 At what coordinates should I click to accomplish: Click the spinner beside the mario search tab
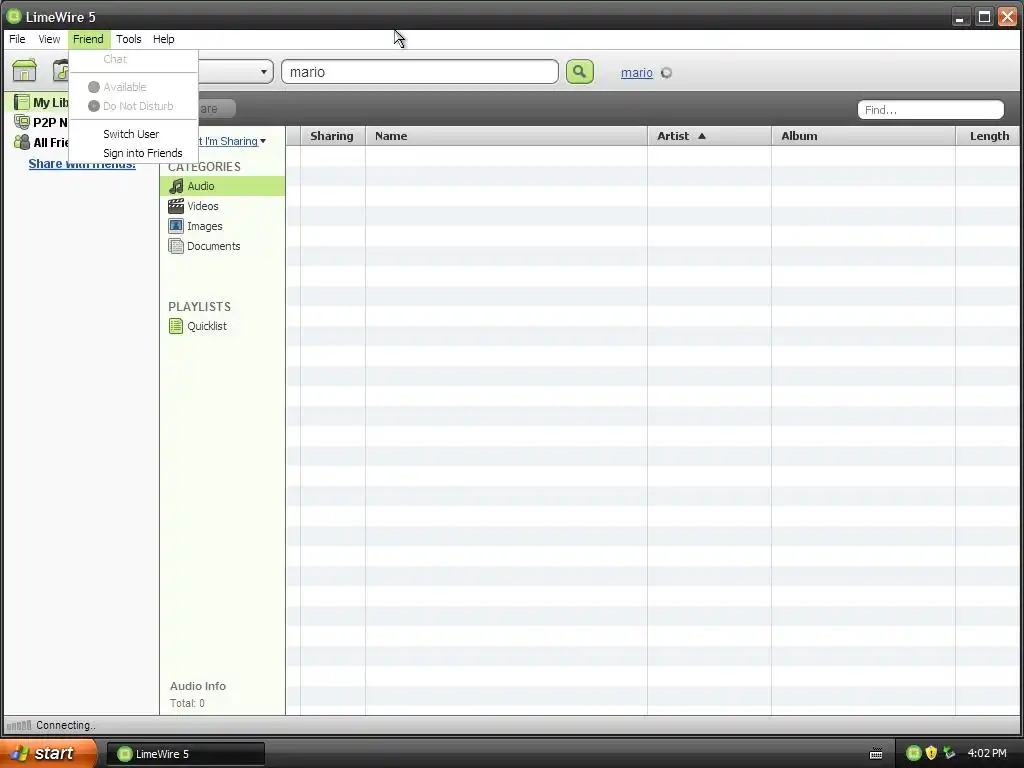point(666,72)
